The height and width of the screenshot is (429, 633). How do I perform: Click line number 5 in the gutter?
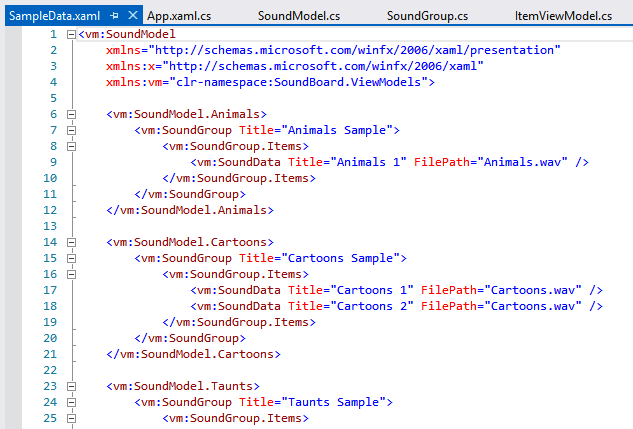click(53, 98)
